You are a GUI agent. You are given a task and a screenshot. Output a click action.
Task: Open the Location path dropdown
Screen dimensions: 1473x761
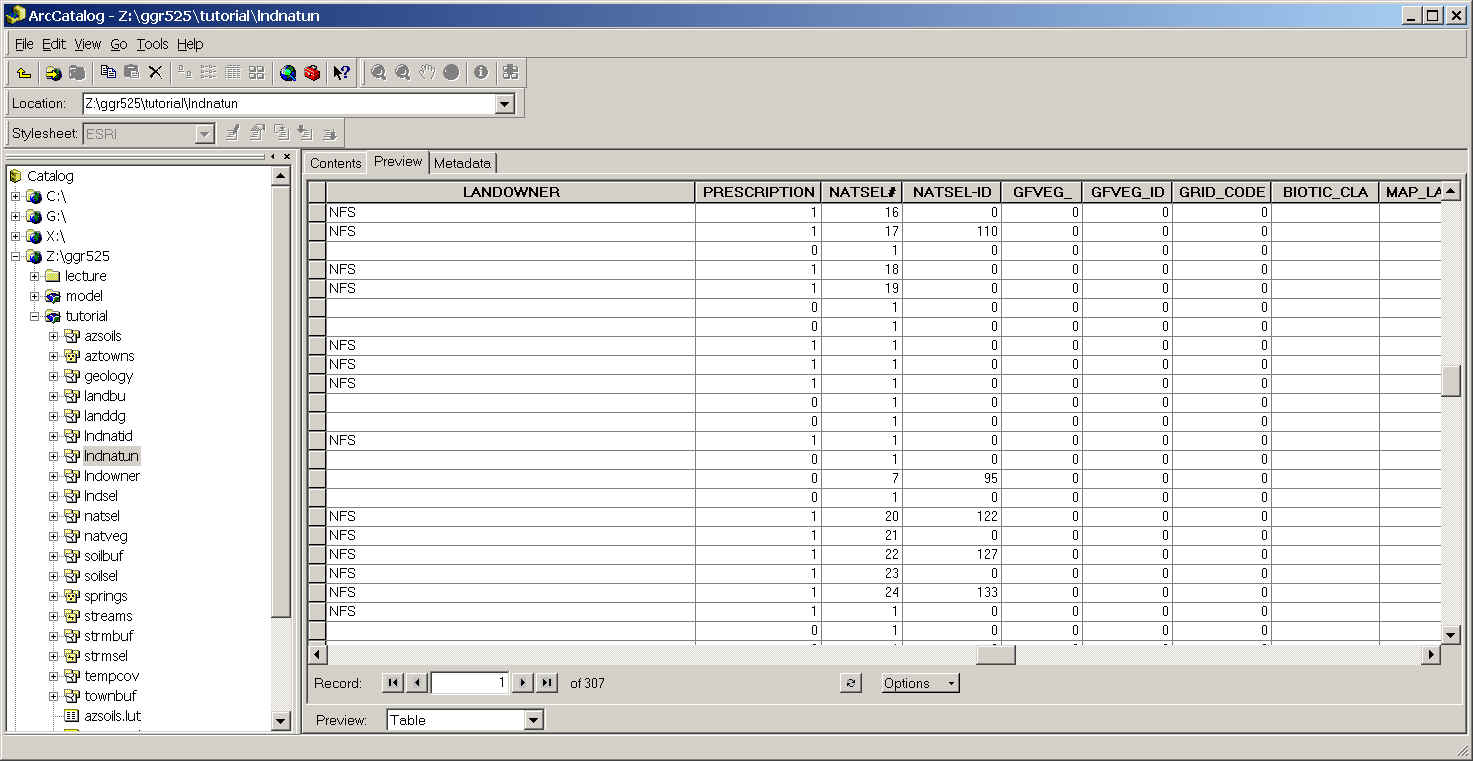(x=504, y=104)
